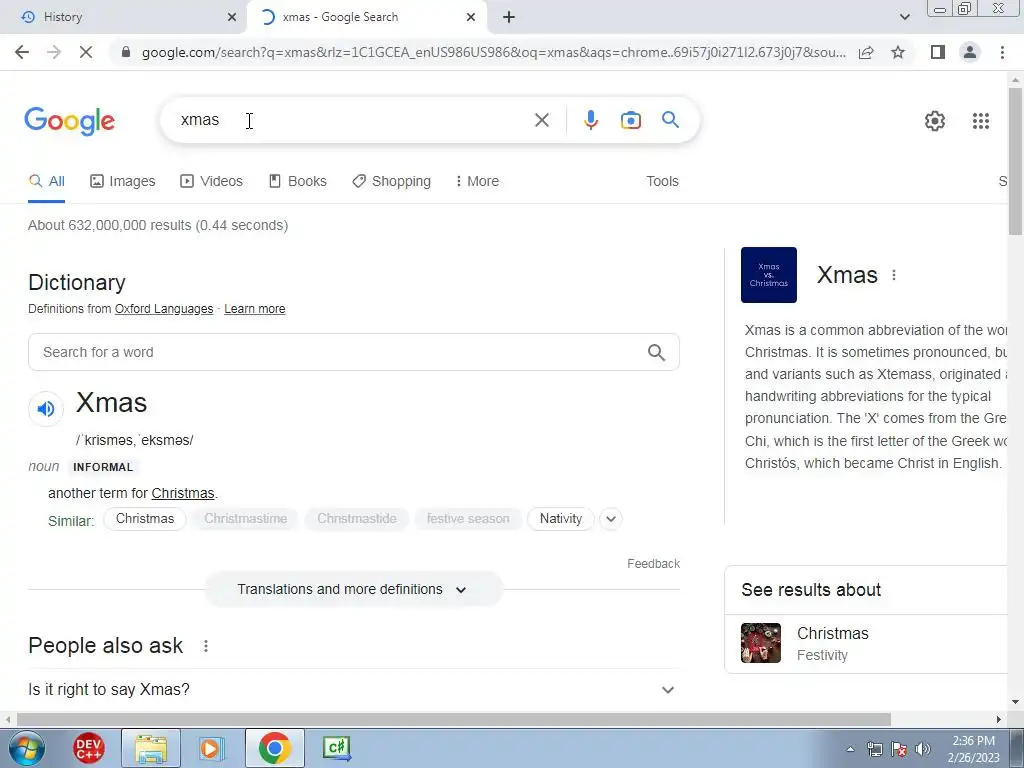Click the Google logo

click(x=70, y=121)
